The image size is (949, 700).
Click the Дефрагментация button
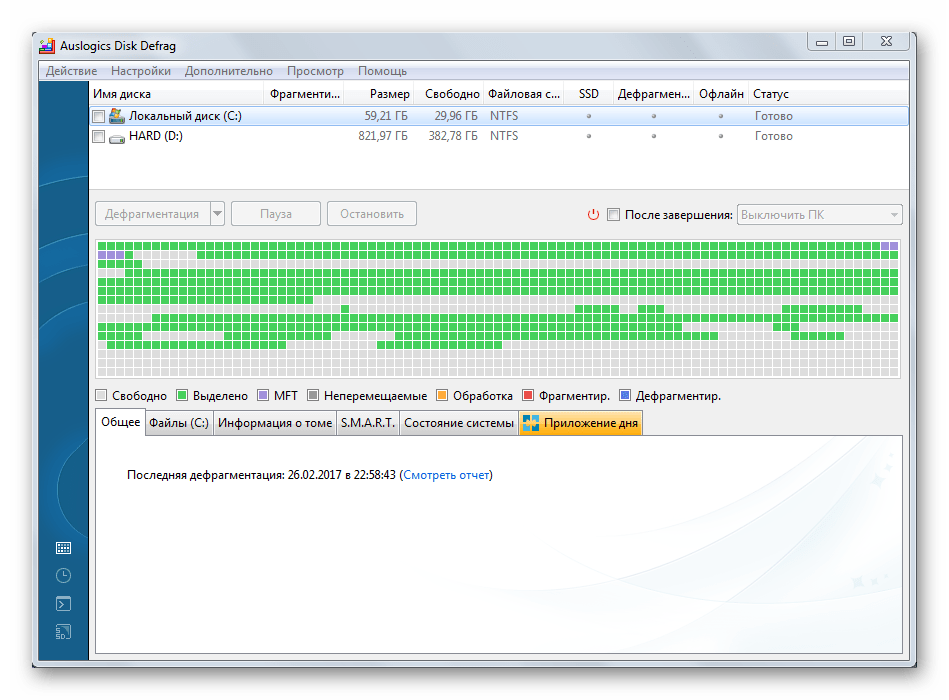tap(153, 214)
